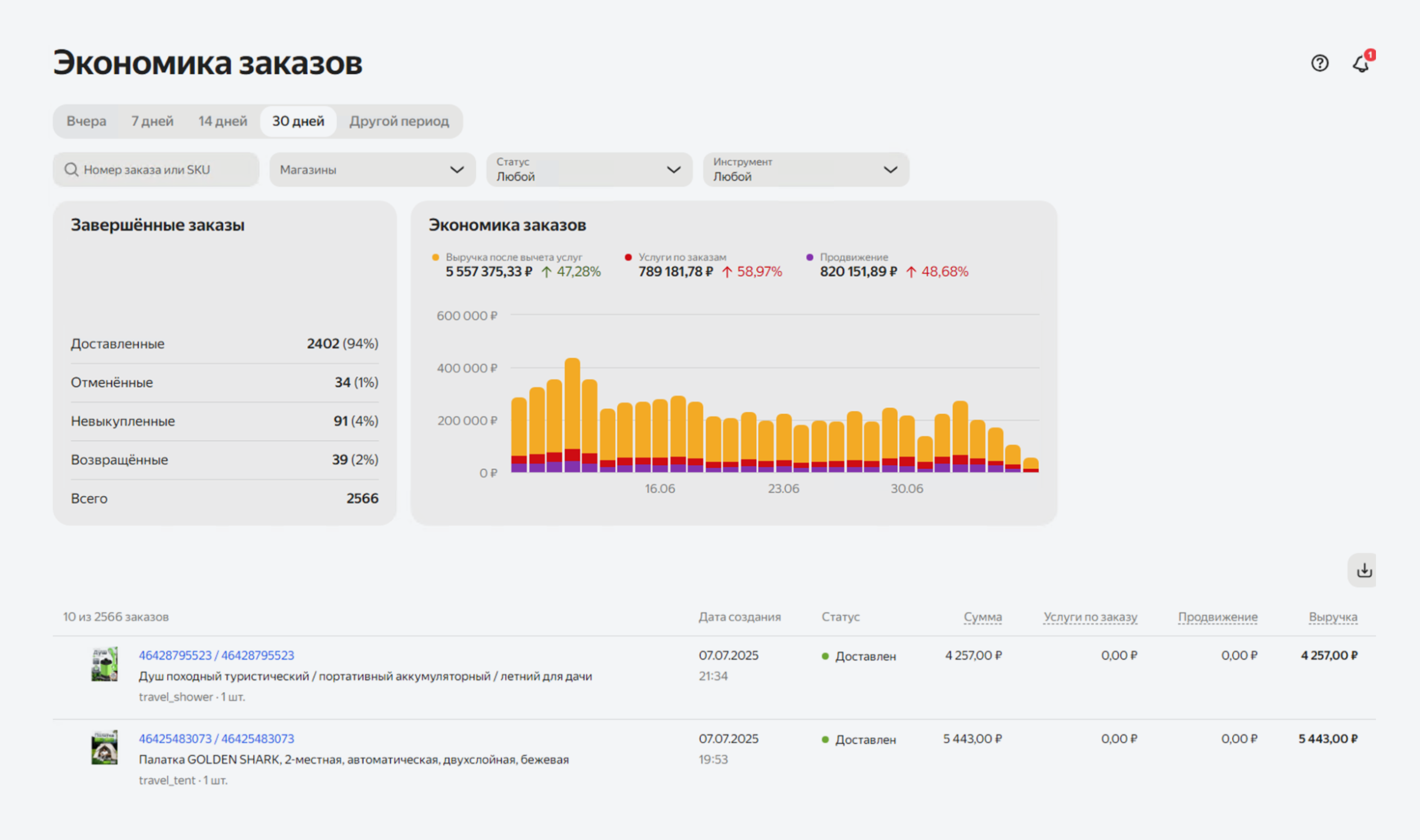Screen dimensions: 1420x840
Task: Click the Golden Shark tent product thumbnail
Action: (x=105, y=748)
